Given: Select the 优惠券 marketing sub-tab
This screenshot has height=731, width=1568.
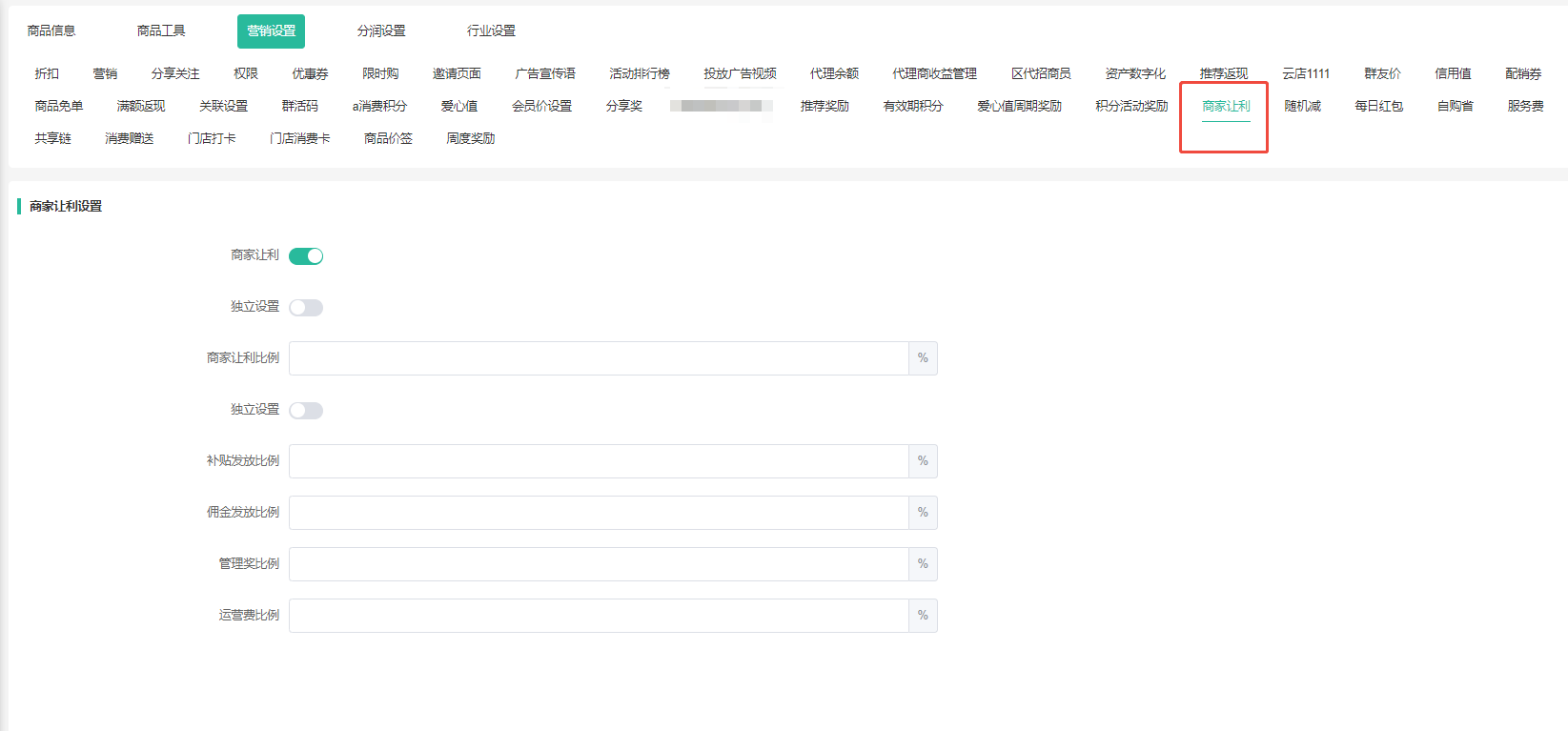Looking at the screenshot, I should click(310, 74).
